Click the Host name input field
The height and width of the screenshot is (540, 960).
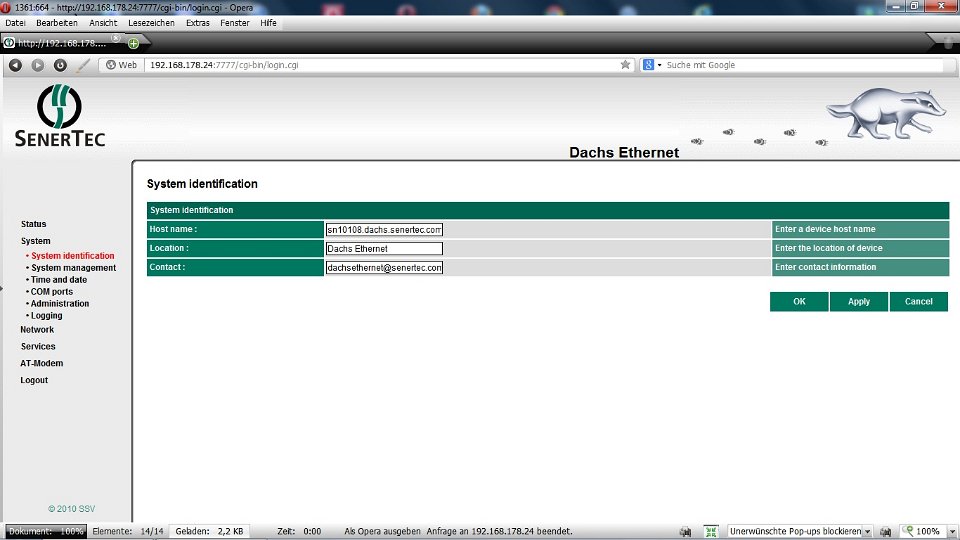tap(384, 229)
